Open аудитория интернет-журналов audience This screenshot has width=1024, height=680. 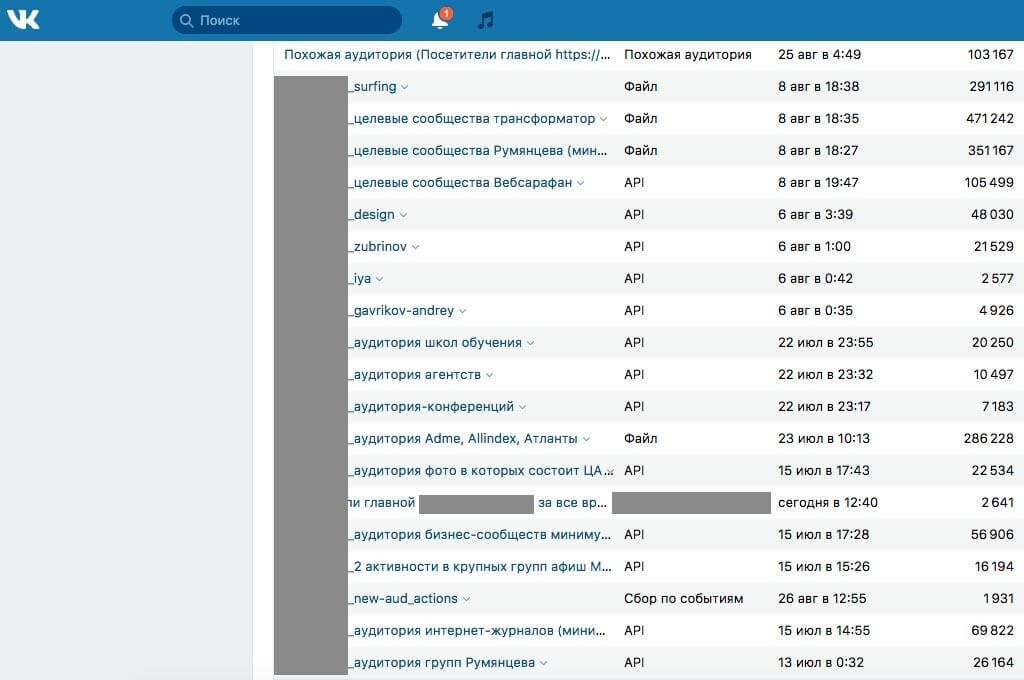(479, 630)
